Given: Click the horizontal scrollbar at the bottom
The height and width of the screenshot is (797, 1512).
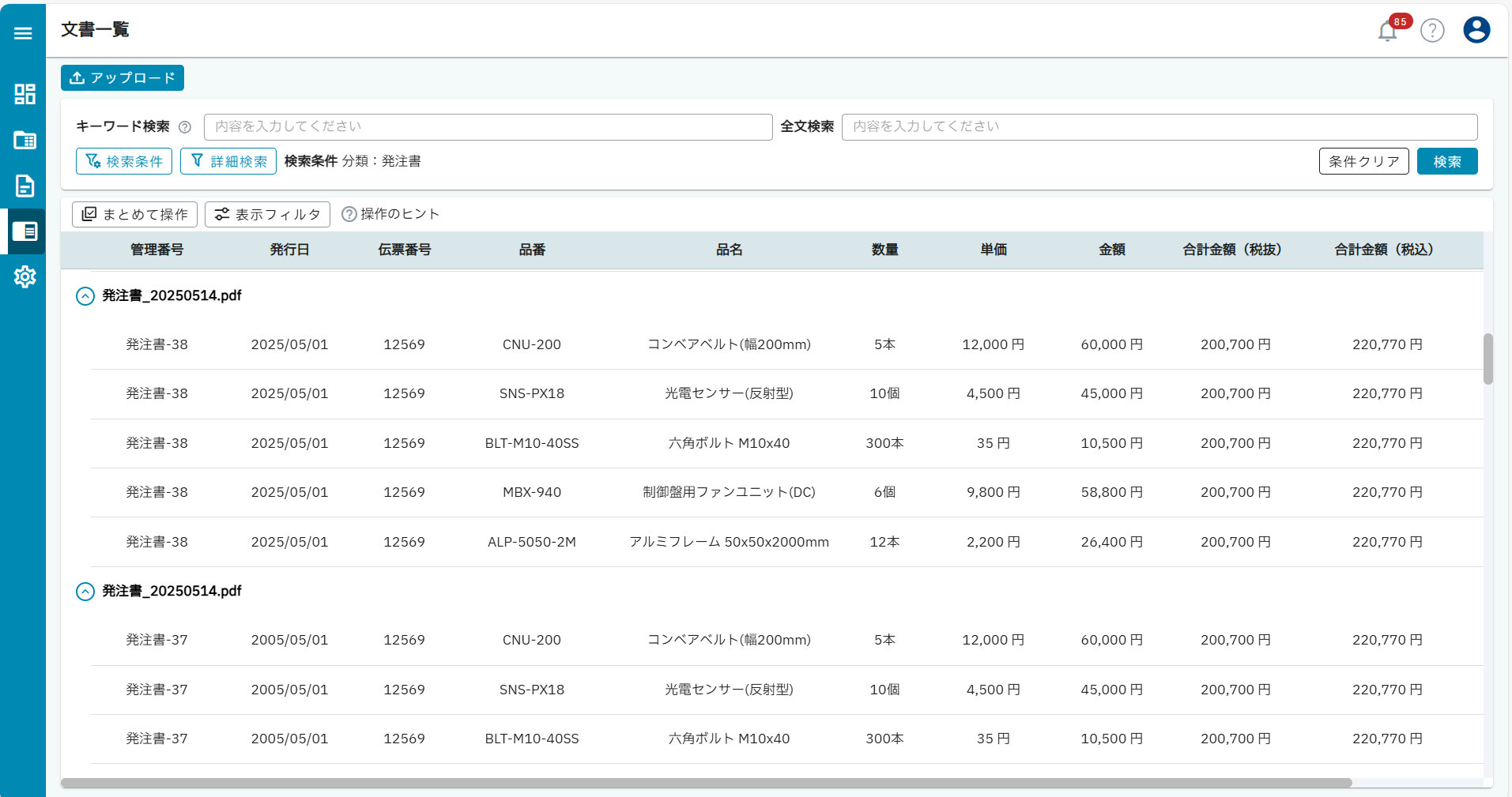Looking at the screenshot, I should (x=706, y=783).
